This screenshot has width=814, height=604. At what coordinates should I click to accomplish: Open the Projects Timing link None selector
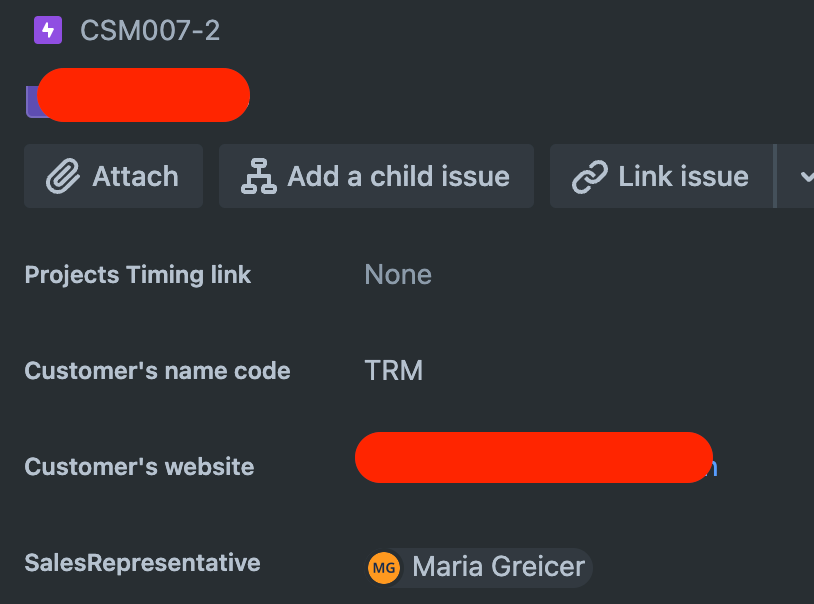[x=397, y=274]
